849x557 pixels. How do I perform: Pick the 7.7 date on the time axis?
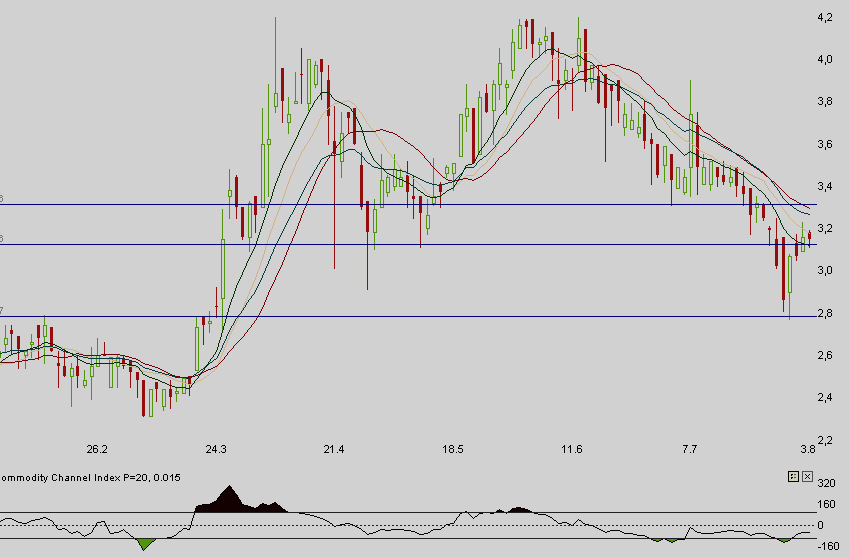pyautogui.click(x=689, y=450)
